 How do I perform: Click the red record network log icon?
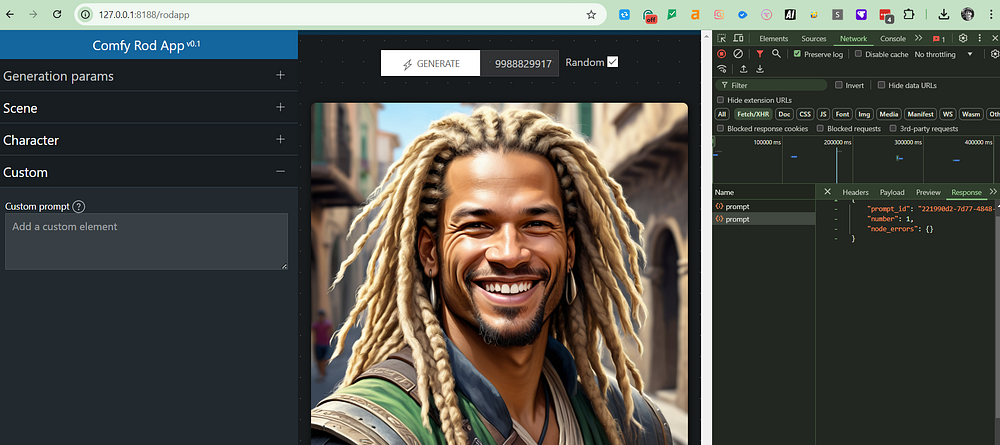click(721, 54)
